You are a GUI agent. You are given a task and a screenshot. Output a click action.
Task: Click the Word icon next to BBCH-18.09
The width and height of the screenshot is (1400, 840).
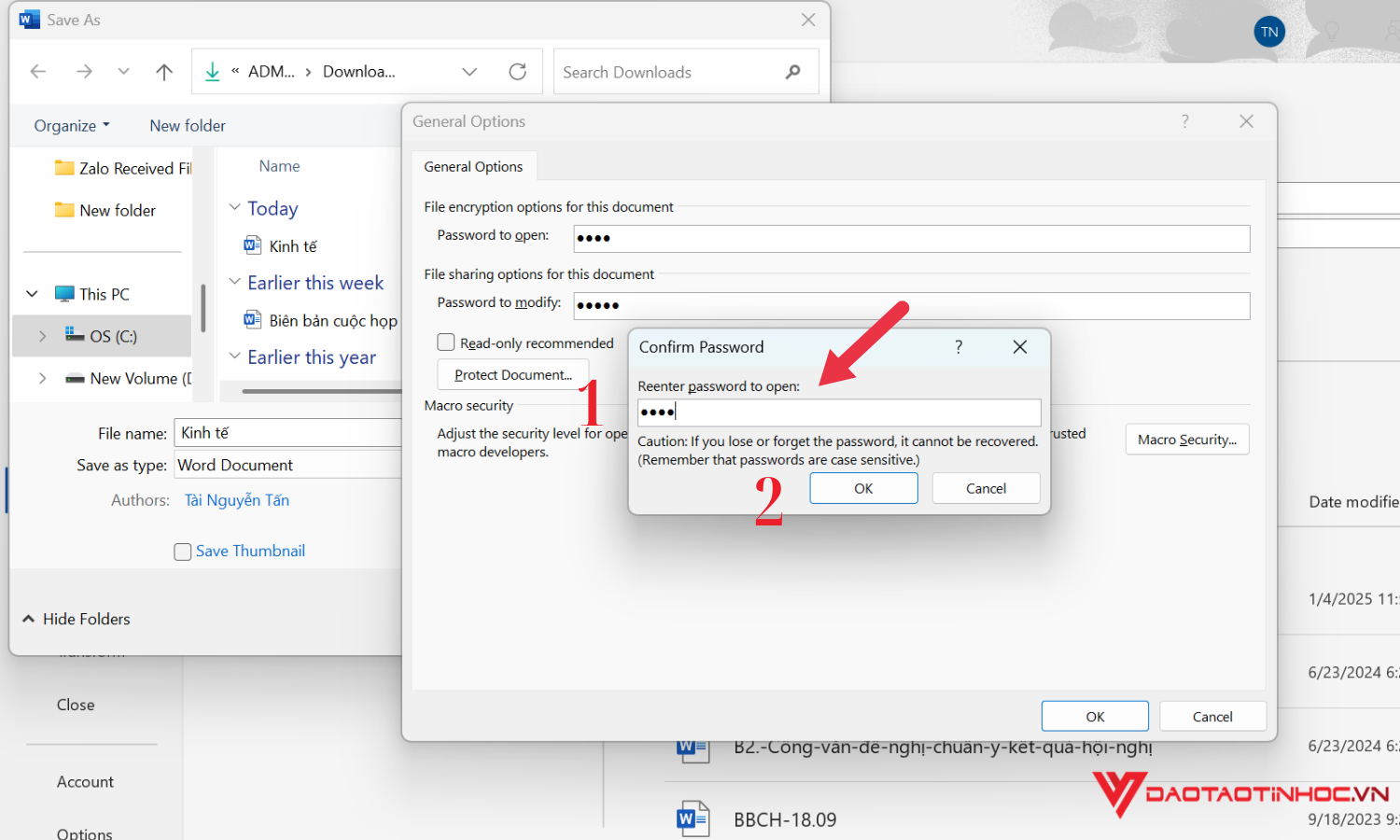693,819
